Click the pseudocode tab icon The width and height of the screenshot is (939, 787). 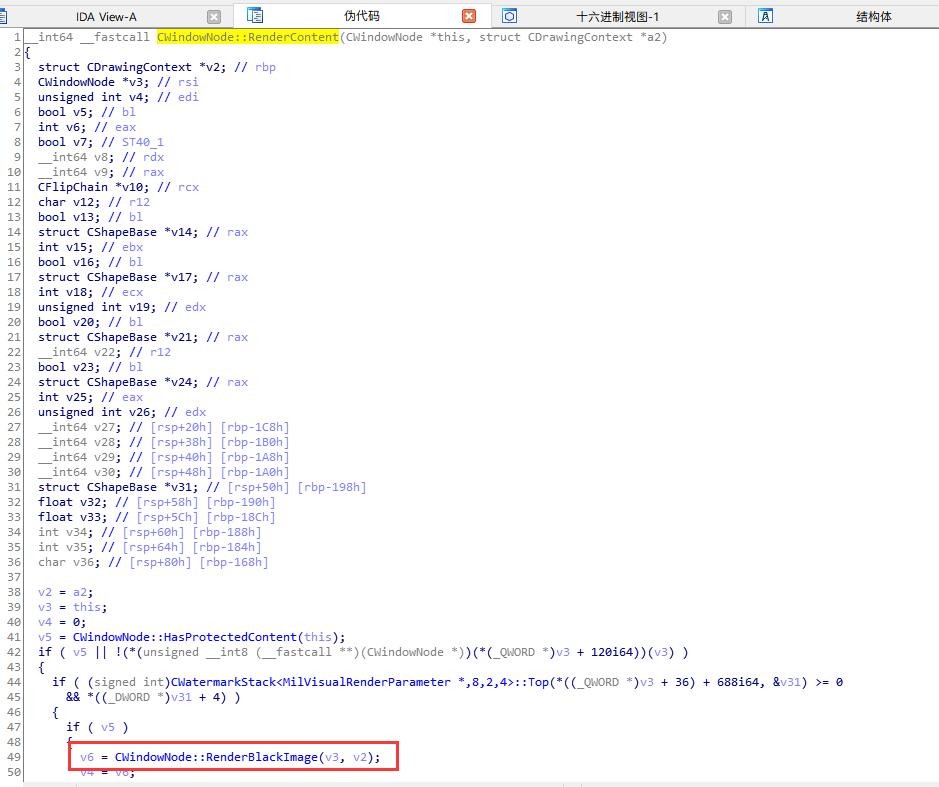[x=255, y=16]
